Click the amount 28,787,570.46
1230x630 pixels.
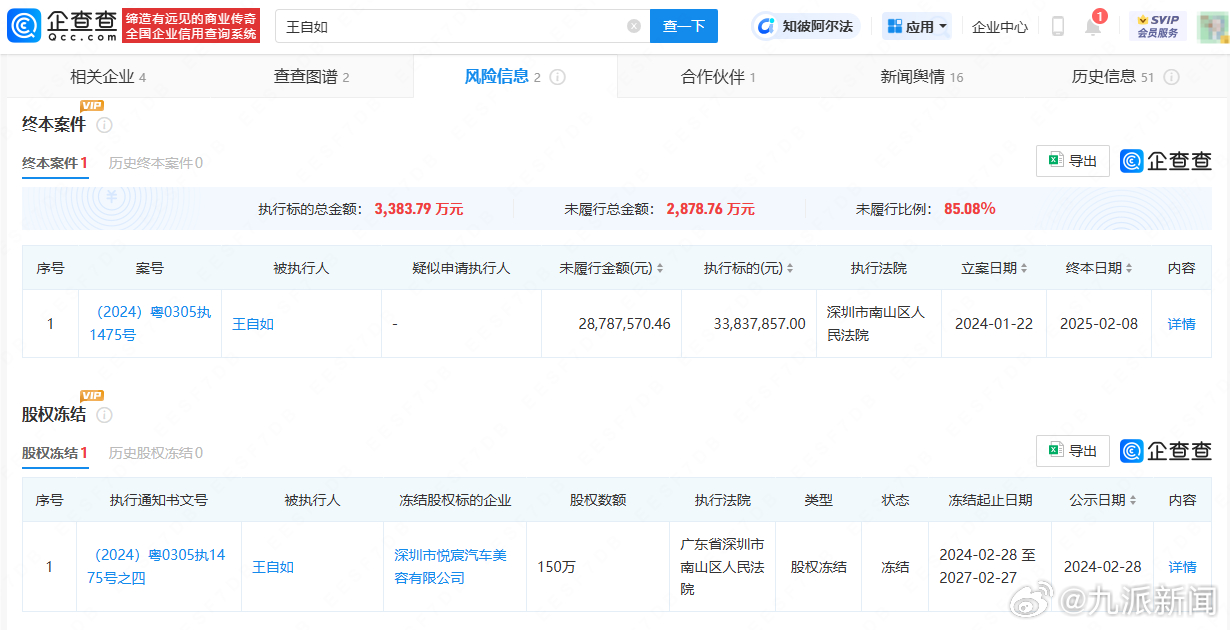[624, 324]
